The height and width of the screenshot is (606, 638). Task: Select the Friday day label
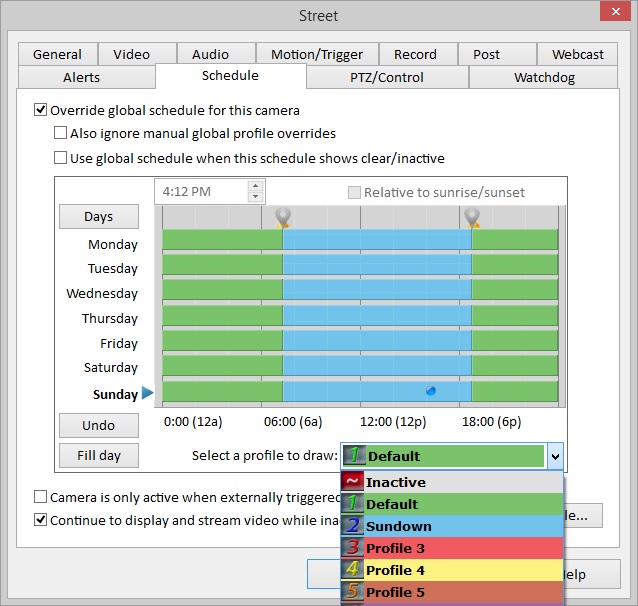coord(119,343)
